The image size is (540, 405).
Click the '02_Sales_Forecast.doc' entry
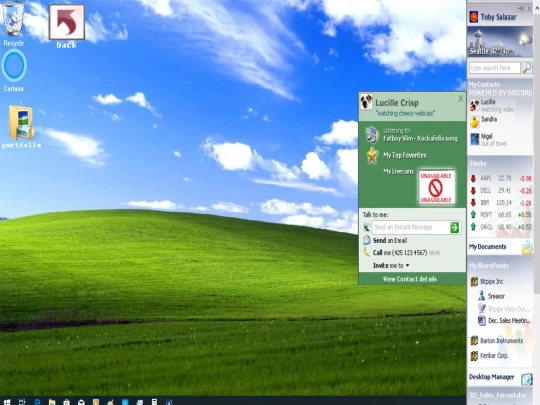tap(498, 395)
